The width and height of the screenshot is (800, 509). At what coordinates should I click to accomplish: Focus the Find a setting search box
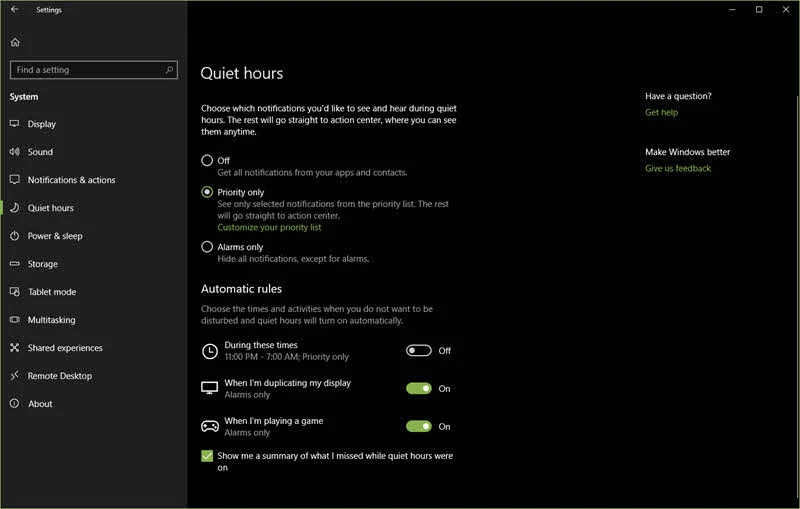(x=93, y=70)
